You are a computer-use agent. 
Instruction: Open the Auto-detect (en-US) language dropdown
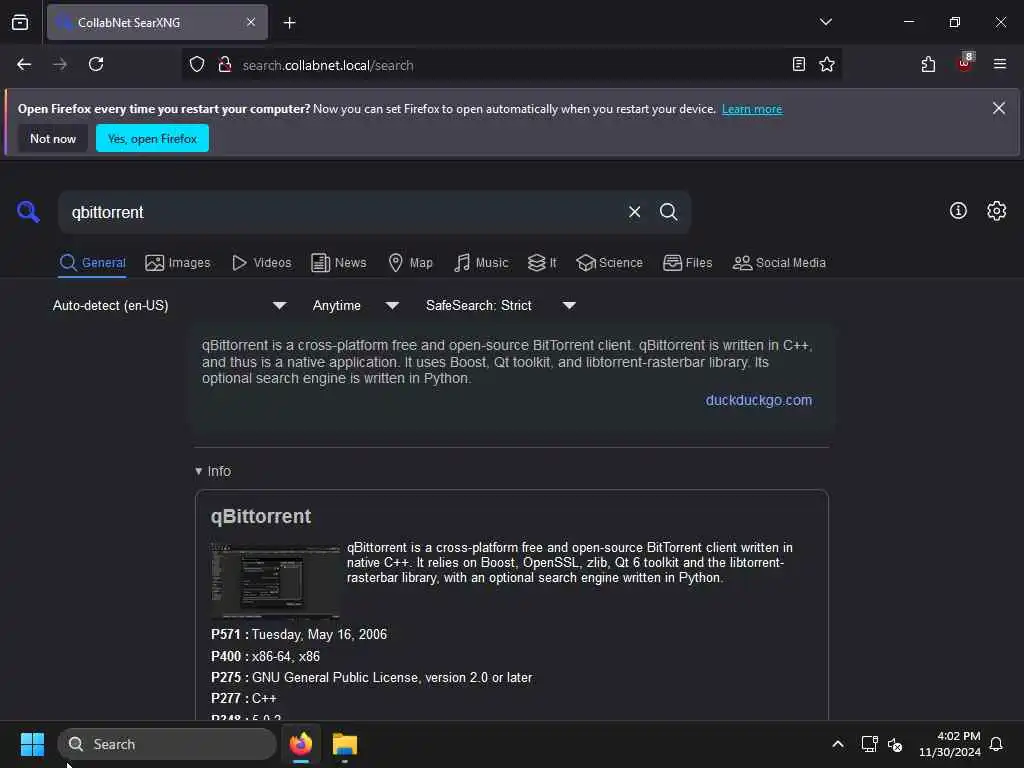[x=169, y=306]
